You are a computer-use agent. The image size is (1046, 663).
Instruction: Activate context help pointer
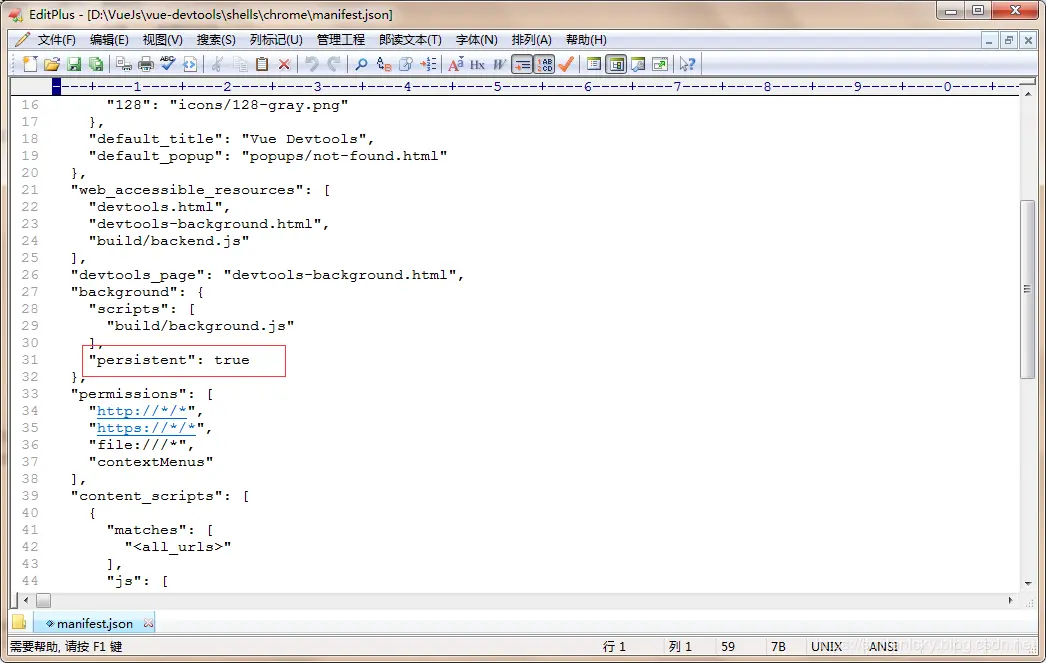pyautogui.click(x=688, y=64)
